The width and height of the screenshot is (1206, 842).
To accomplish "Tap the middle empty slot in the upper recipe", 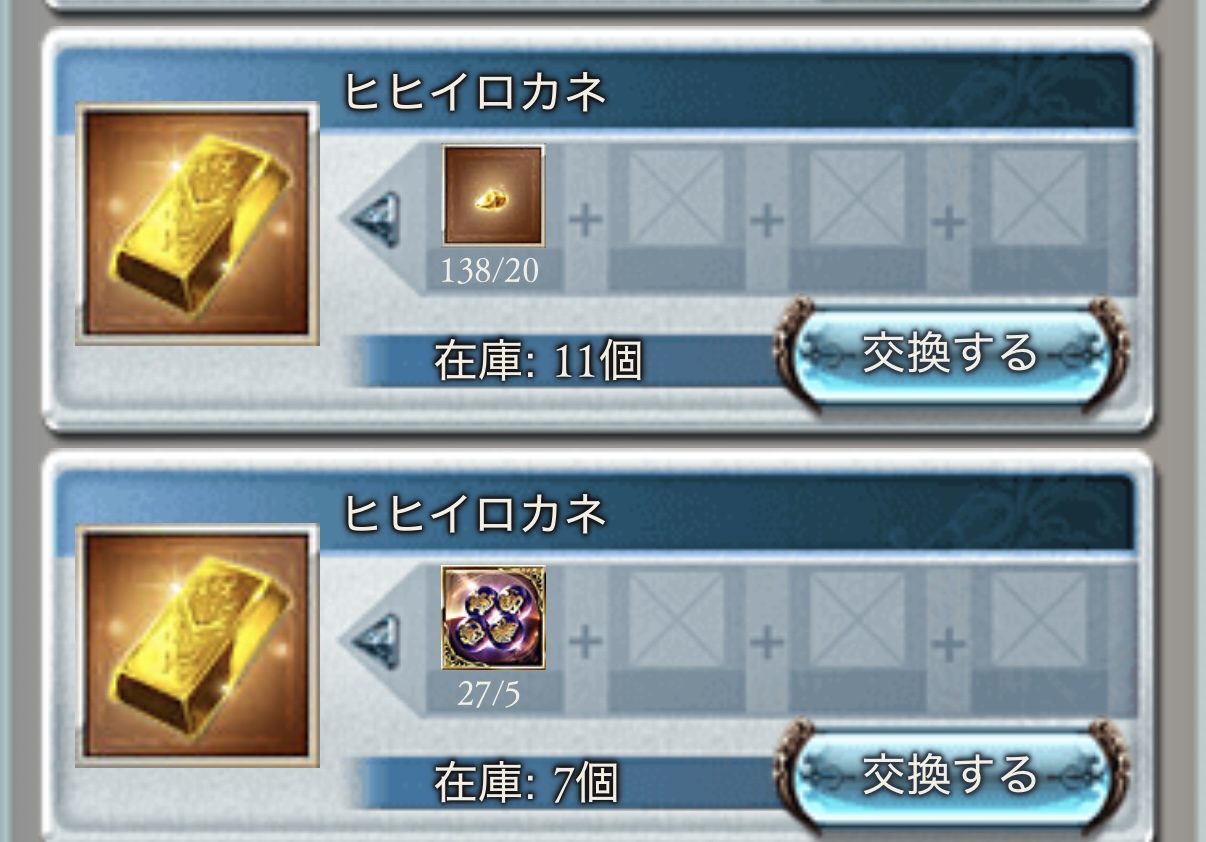I will [857, 197].
